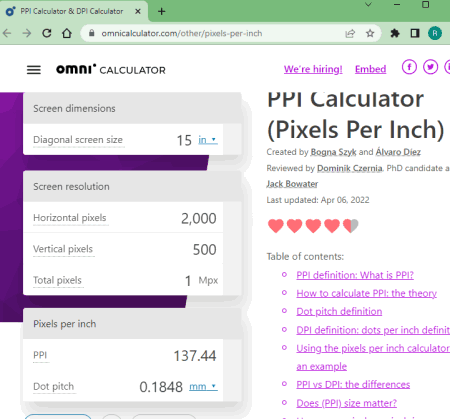Click the PPI field label
Viewport: 450px width, 419px height.
[x=40, y=355]
